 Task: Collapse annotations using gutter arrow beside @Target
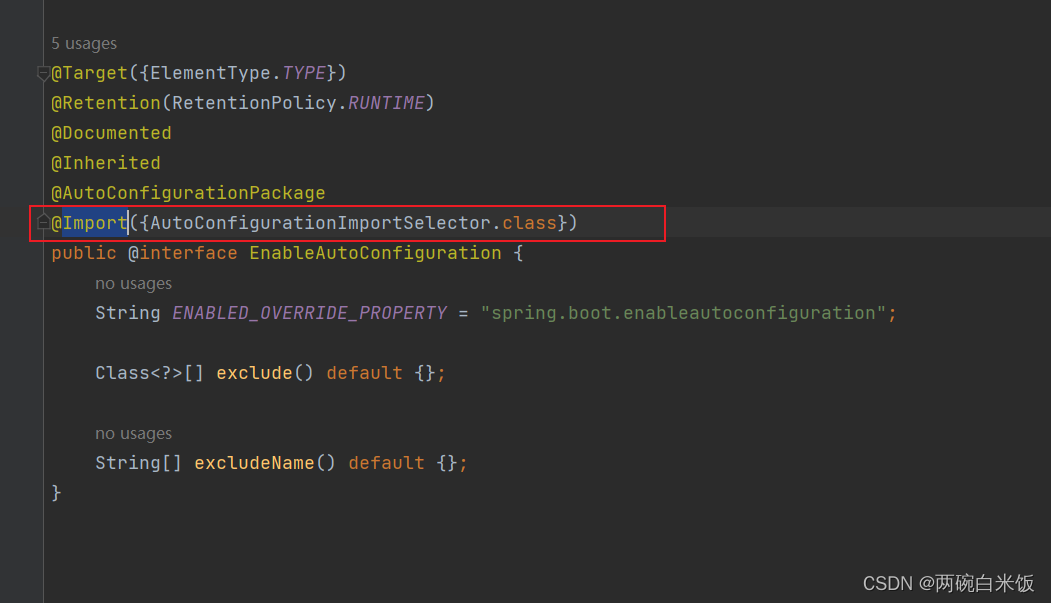[42, 73]
